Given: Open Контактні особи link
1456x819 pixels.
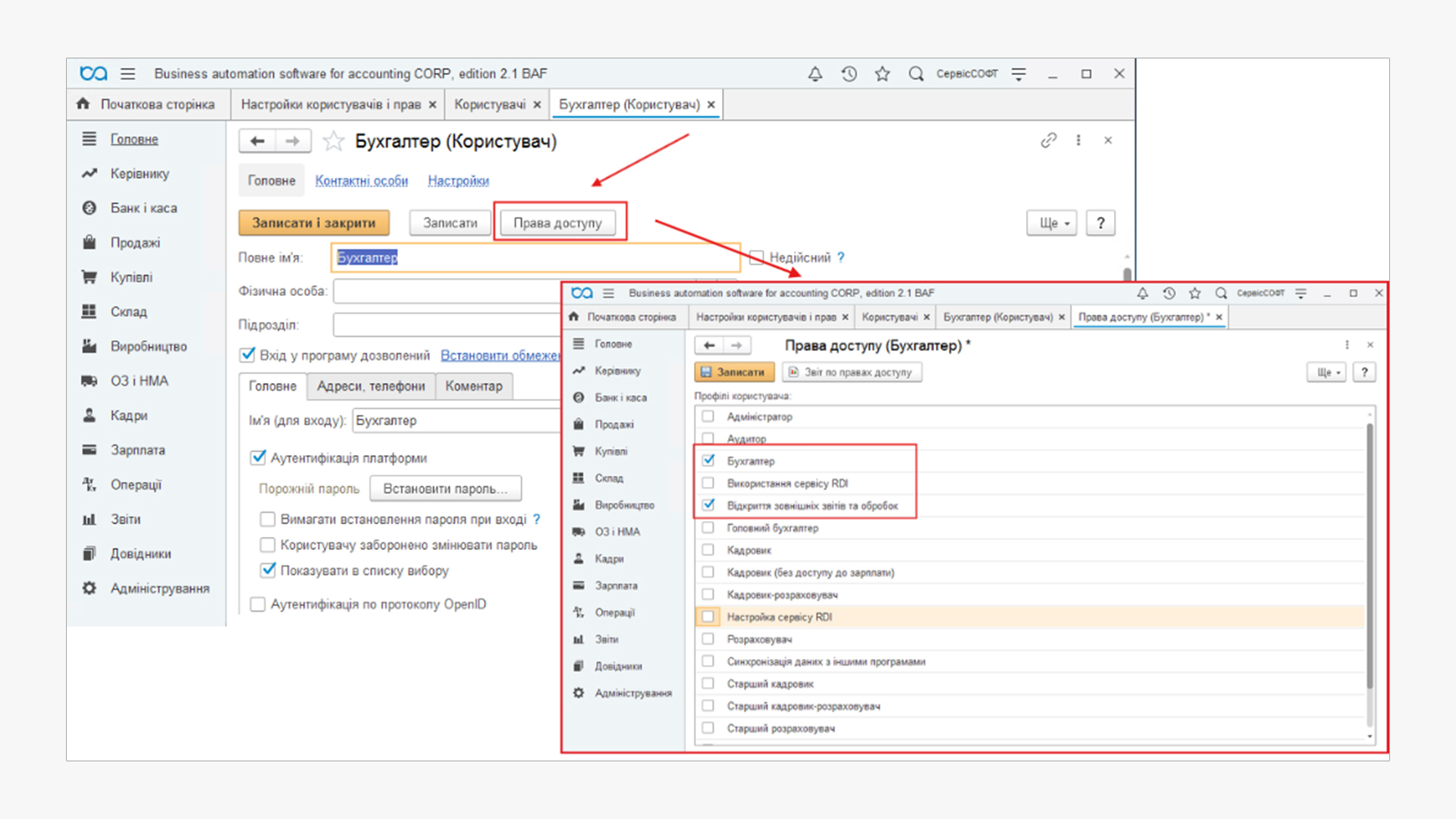Looking at the screenshot, I should click(x=362, y=180).
